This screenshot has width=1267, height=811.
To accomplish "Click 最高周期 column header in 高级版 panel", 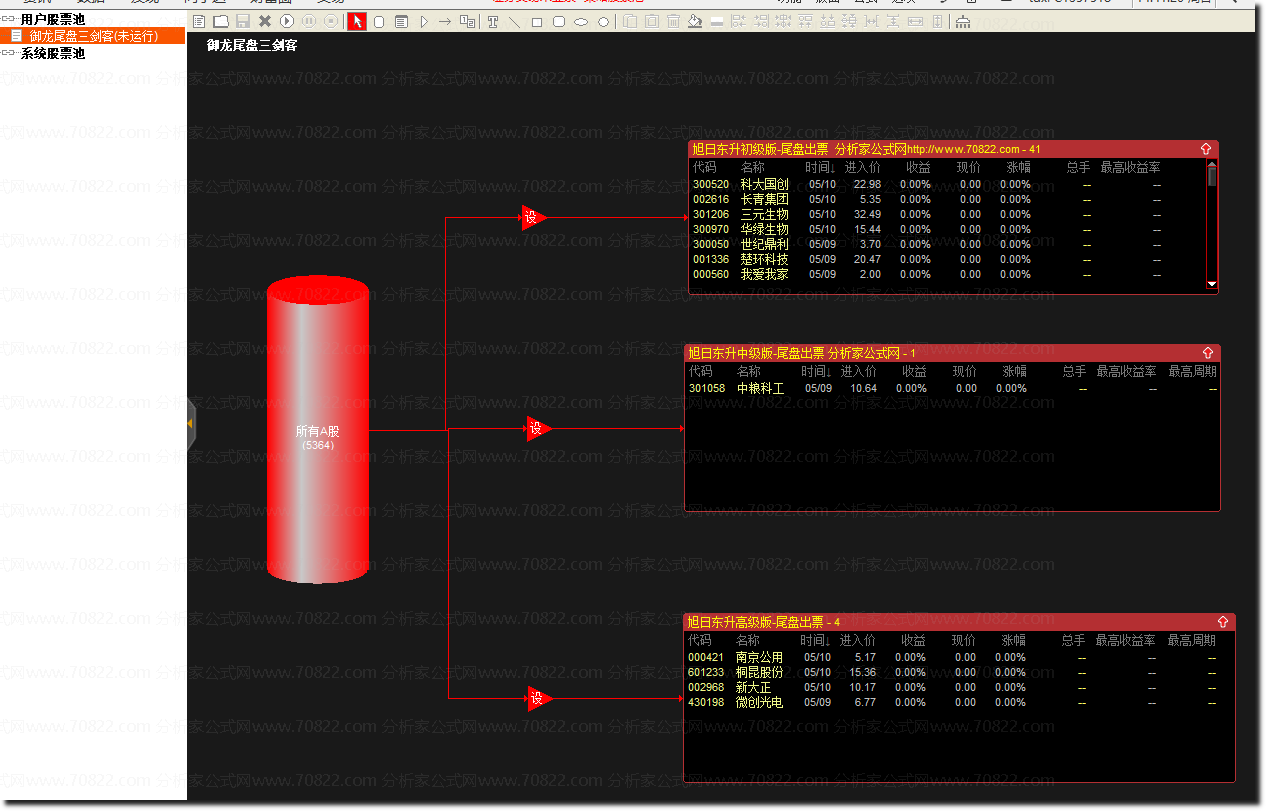I will pos(1191,641).
